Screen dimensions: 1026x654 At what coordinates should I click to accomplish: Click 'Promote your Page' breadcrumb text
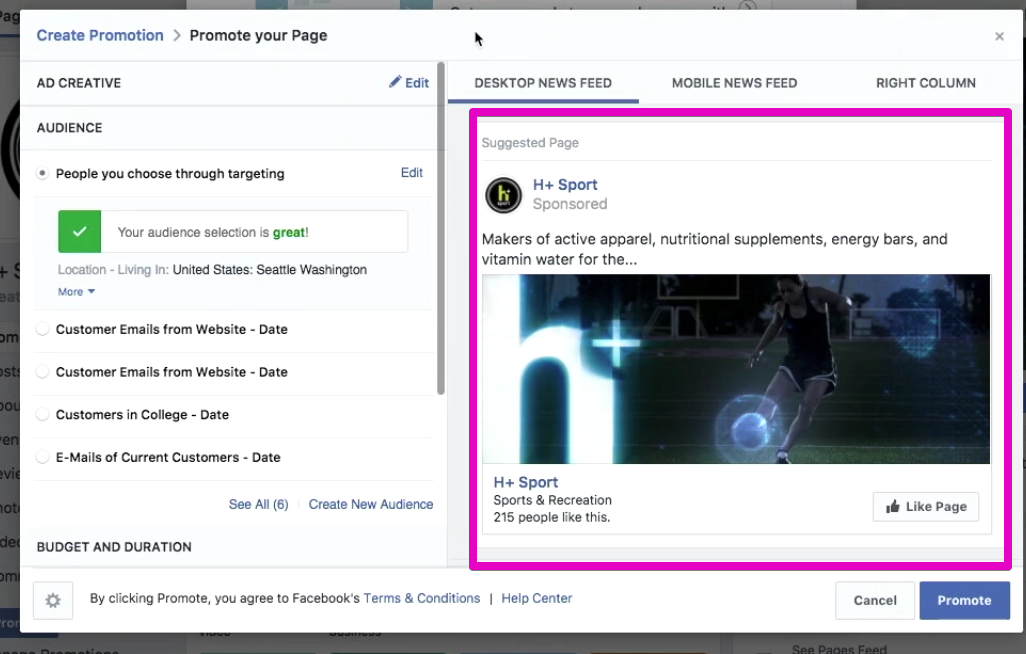[x=258, y=35]
